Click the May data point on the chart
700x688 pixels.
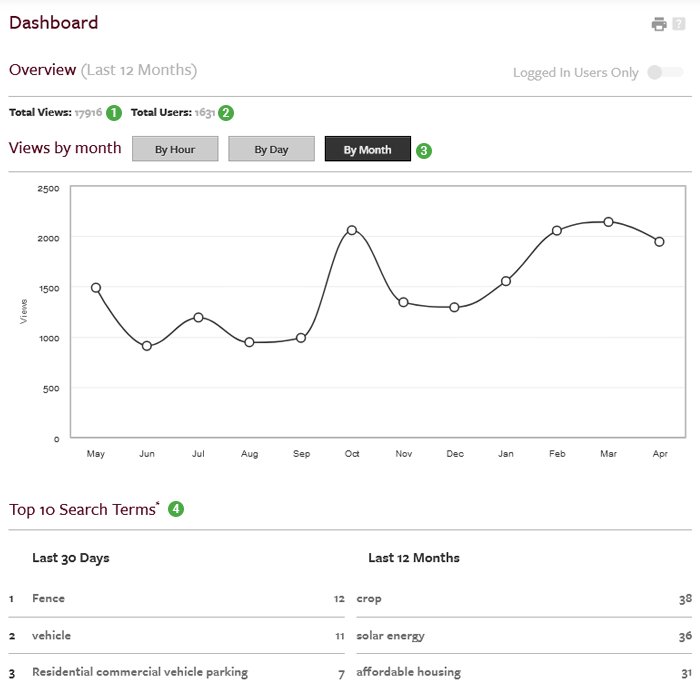coord(96,288)
